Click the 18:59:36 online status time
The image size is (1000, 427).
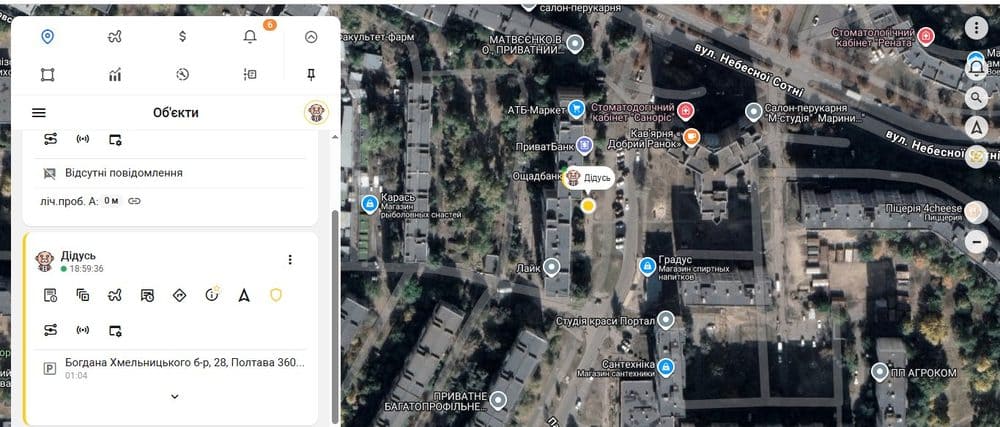[87, 269]
